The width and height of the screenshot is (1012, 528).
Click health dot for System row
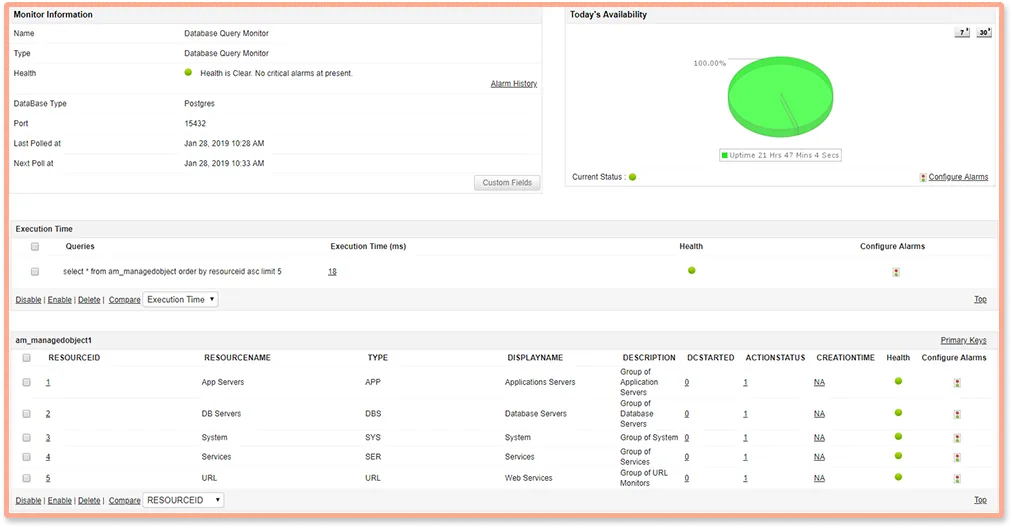coord(898,437)
